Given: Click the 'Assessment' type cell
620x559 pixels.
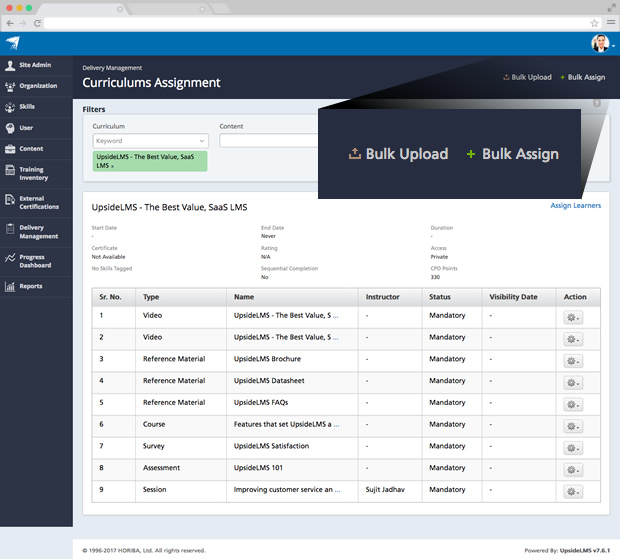Looking at the screenshot, I should pos(161,468).
